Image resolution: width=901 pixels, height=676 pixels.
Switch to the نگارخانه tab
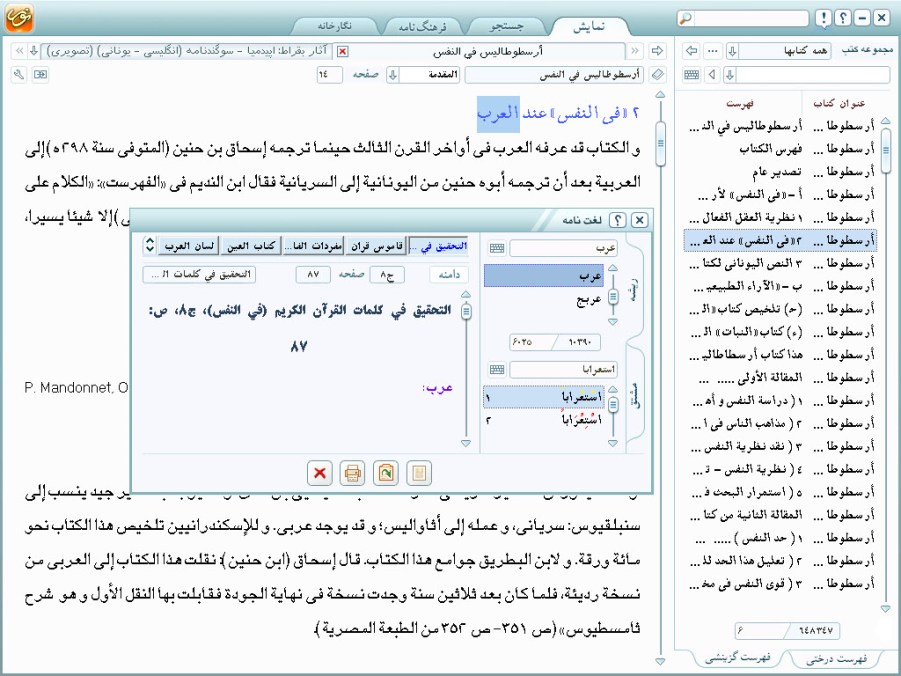coord(335,26)
